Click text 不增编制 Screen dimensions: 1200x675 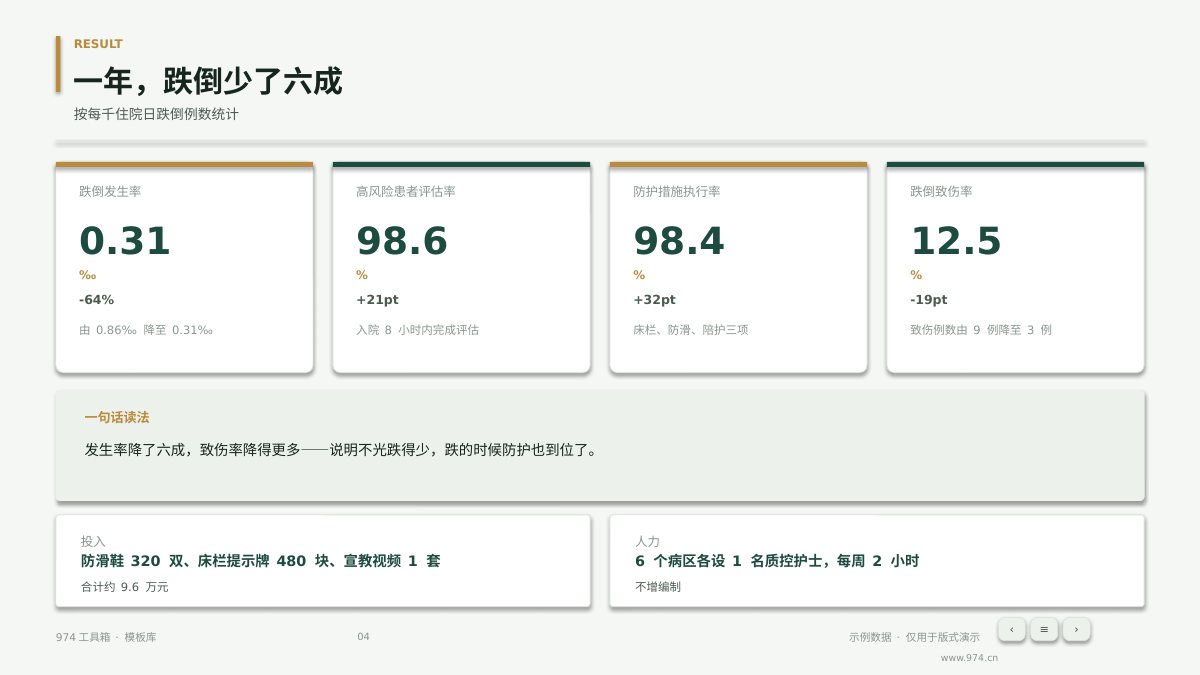(658, 587)
